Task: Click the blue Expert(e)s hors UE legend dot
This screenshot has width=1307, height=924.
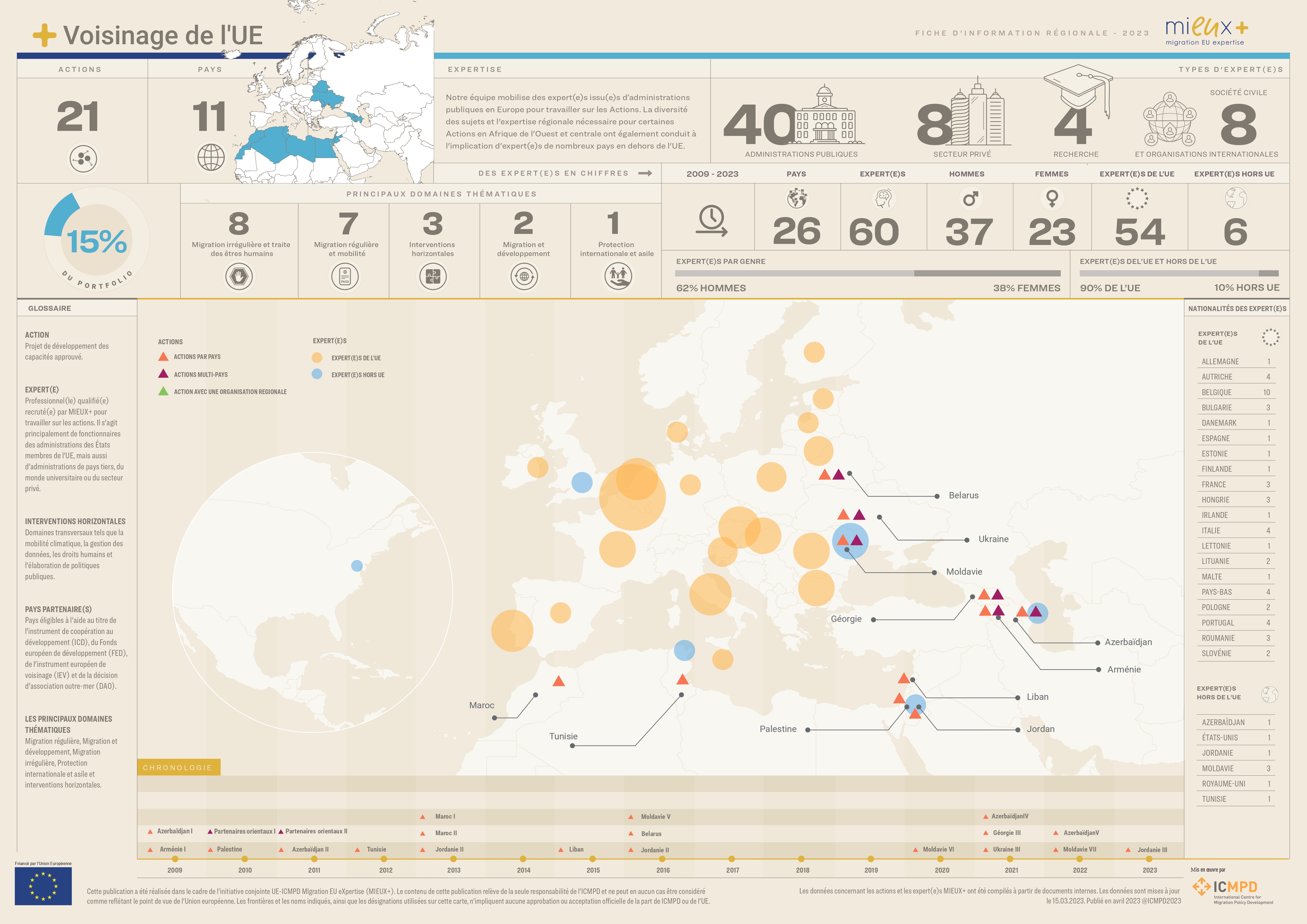Action: tap(317, 374)
